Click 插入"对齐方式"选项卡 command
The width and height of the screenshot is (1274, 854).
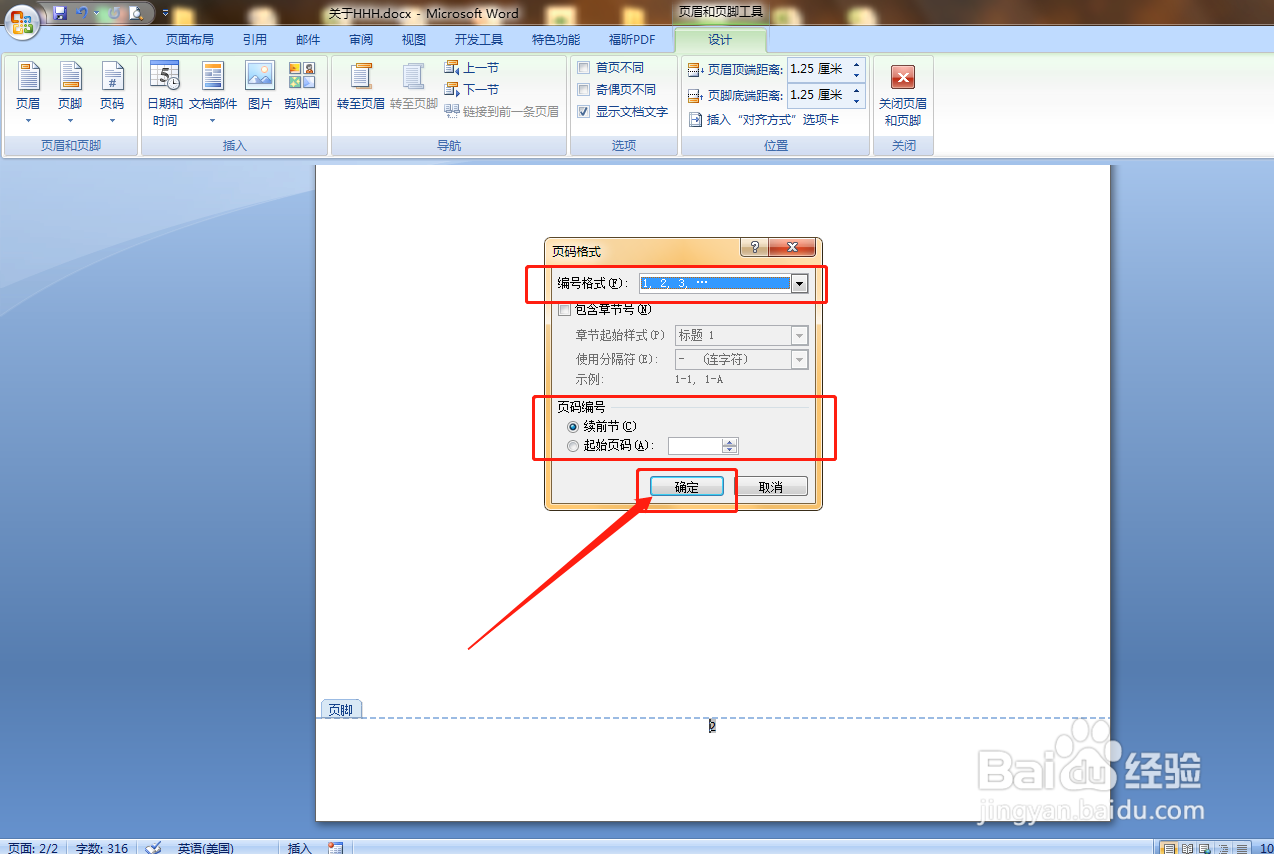764,120
